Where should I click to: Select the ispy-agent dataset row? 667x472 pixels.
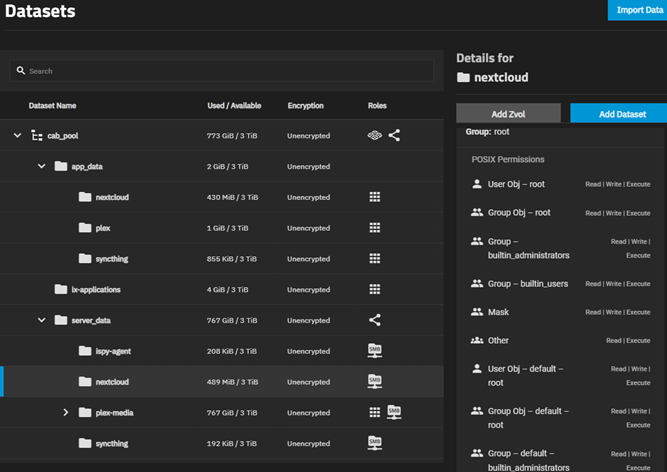click(222, 351)
